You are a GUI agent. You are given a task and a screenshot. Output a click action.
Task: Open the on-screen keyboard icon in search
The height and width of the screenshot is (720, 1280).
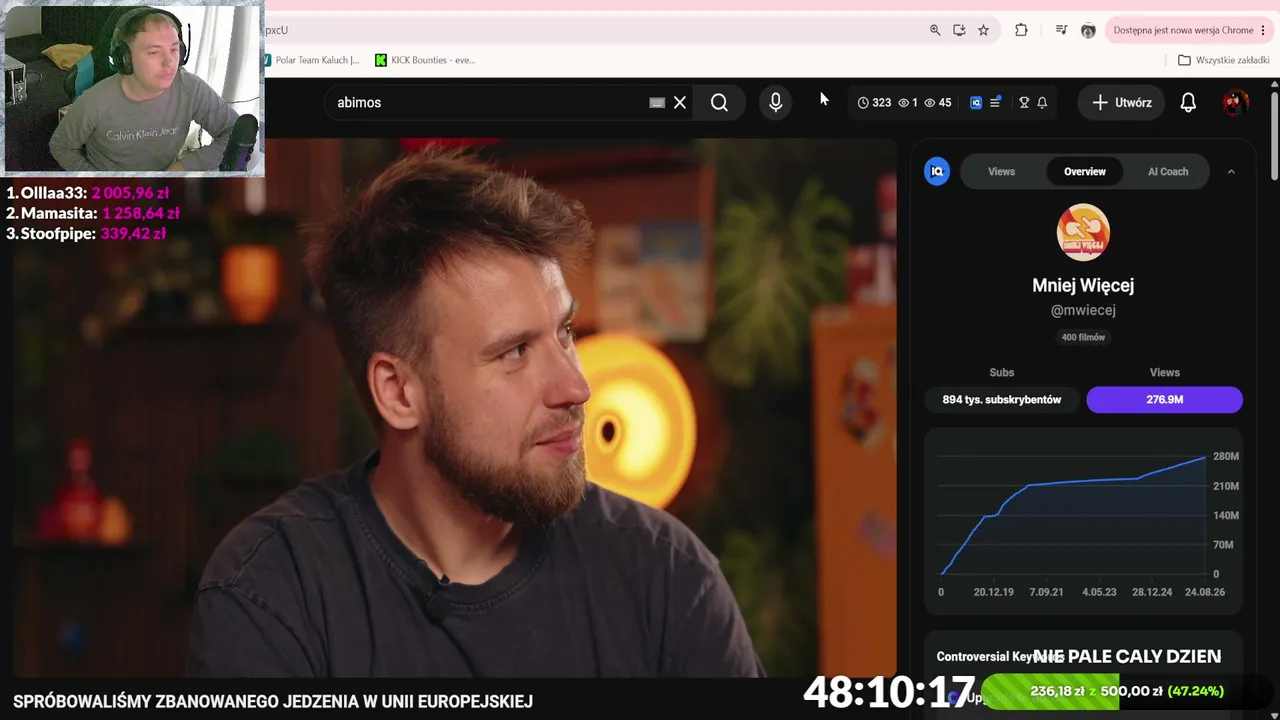point(657,102)
